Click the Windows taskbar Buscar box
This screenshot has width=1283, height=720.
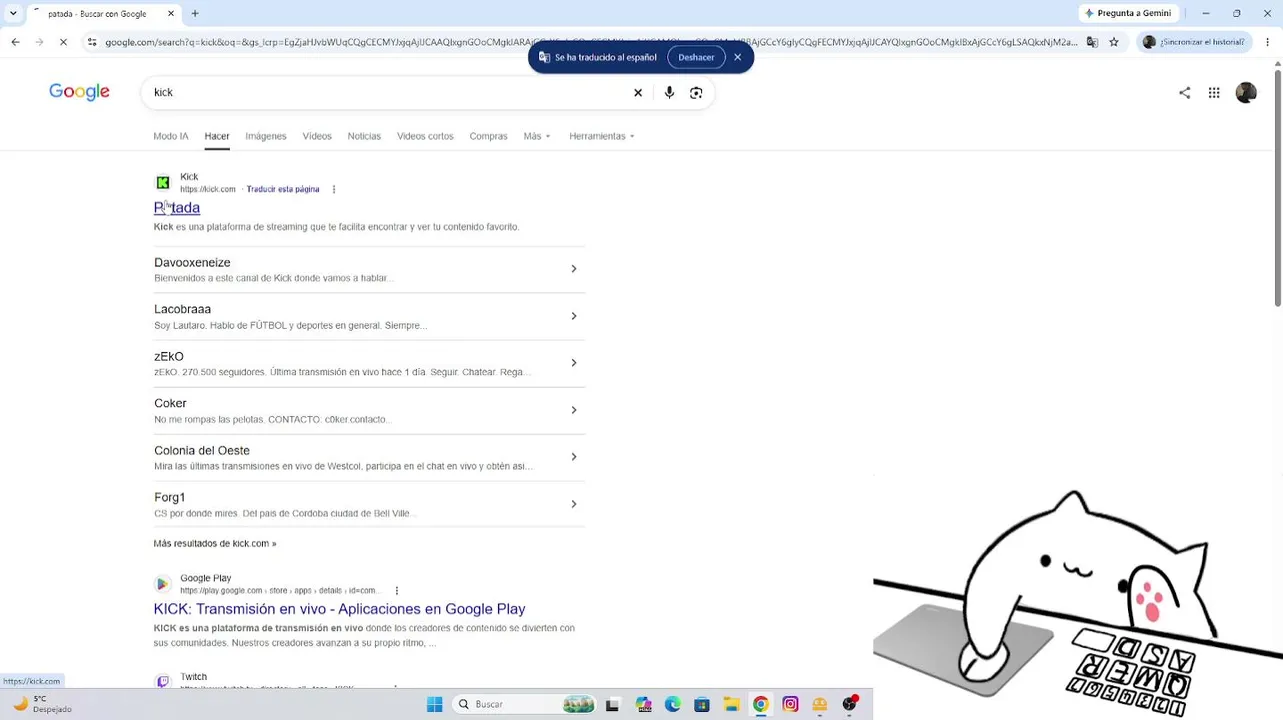click(x=525, y=704)
